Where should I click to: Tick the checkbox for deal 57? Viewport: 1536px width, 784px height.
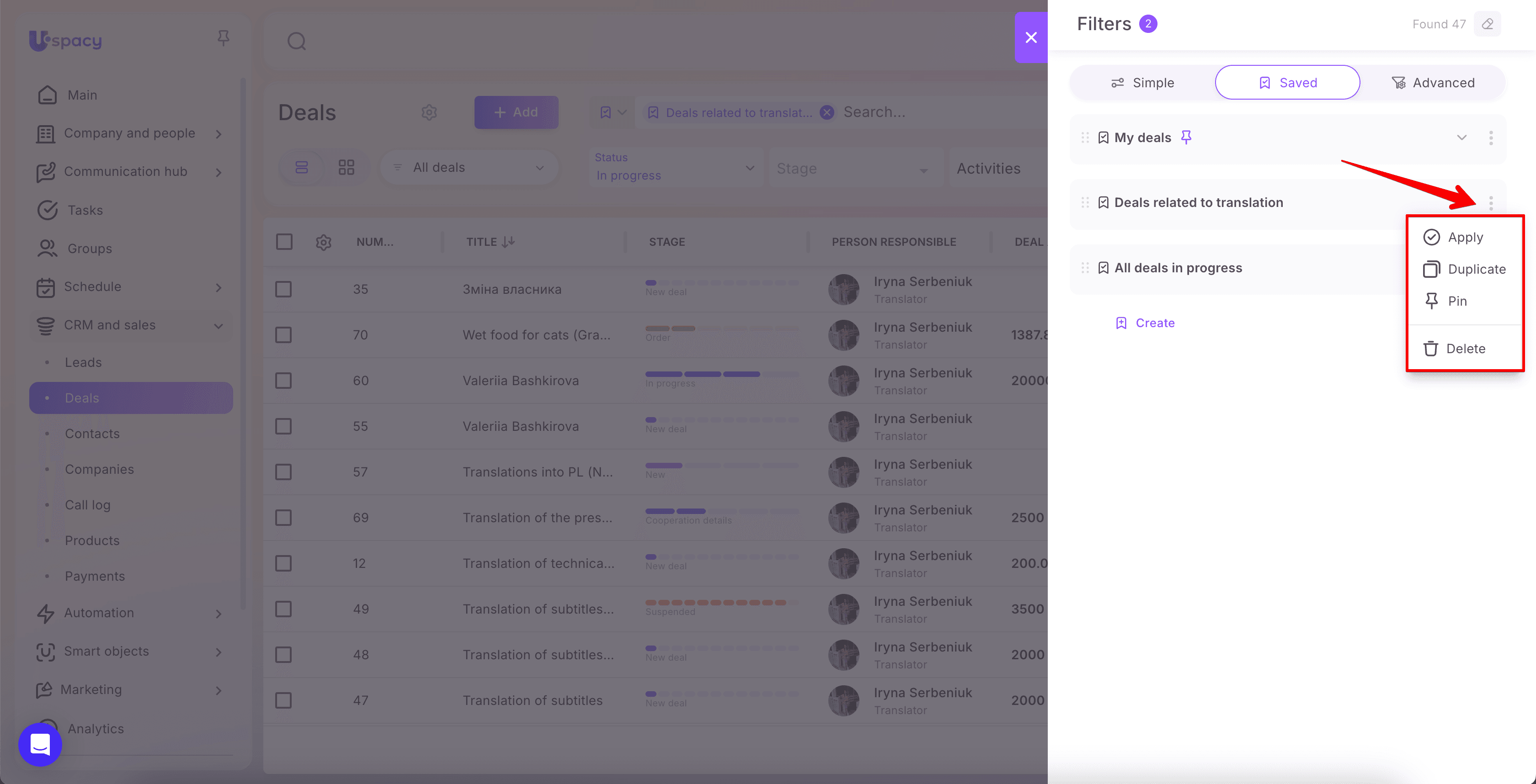pos(283,472)
